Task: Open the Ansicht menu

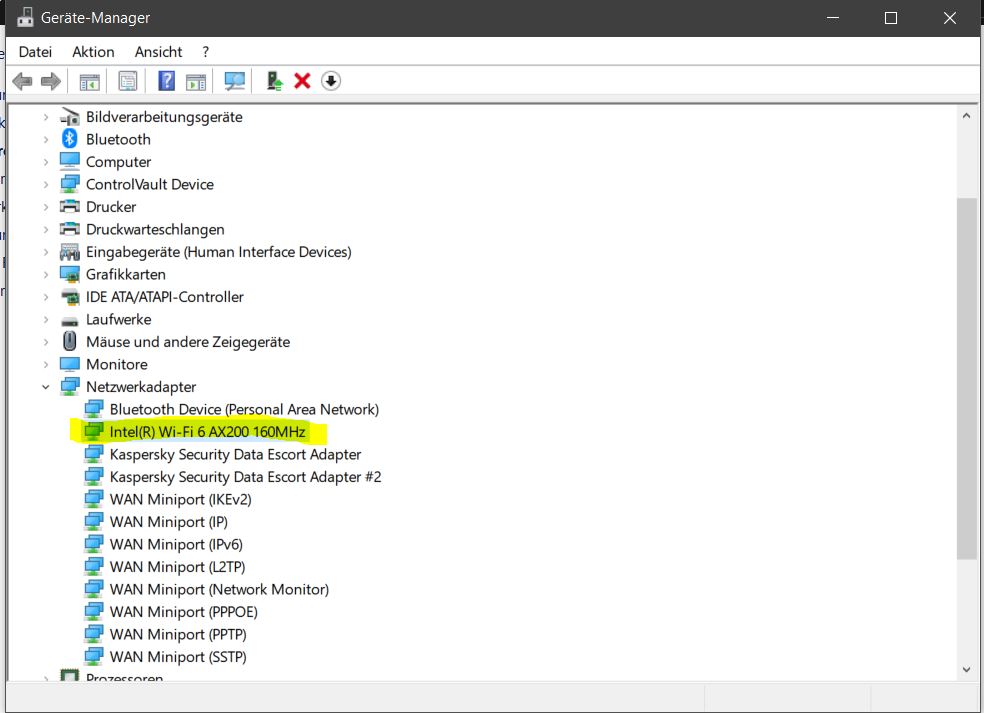Action: tap(158, 51)
